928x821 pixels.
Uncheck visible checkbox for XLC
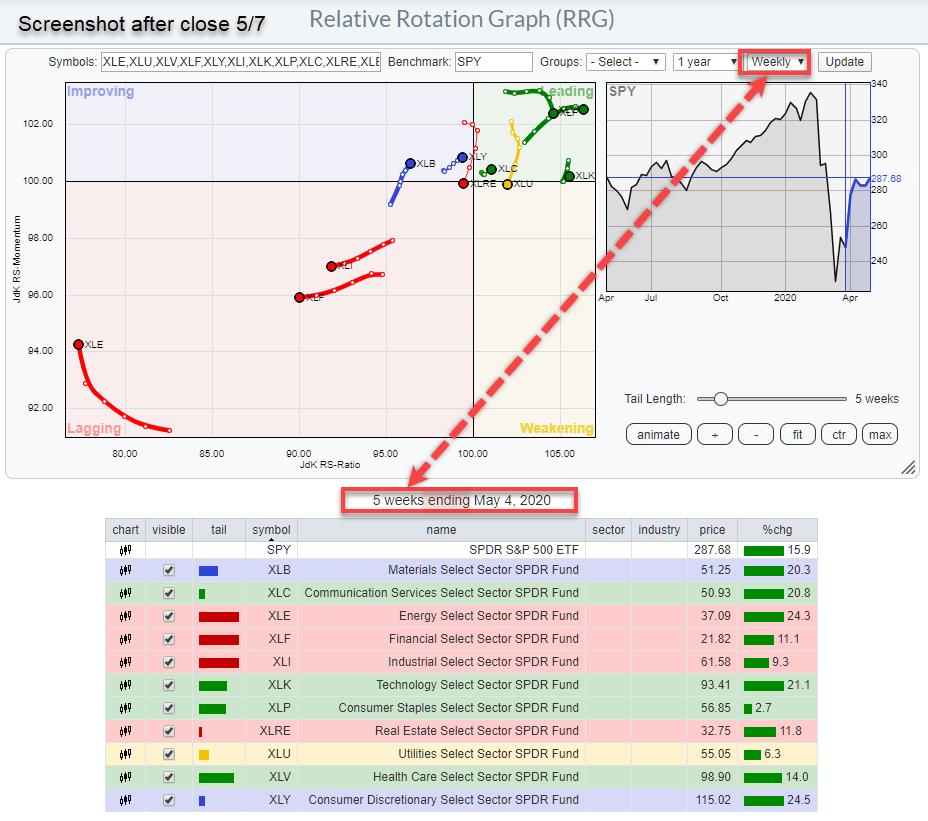coord(168,593)
